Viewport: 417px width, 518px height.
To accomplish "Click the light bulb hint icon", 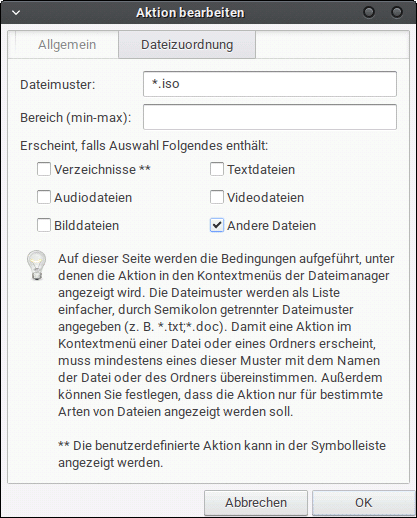I will (36, 265).
